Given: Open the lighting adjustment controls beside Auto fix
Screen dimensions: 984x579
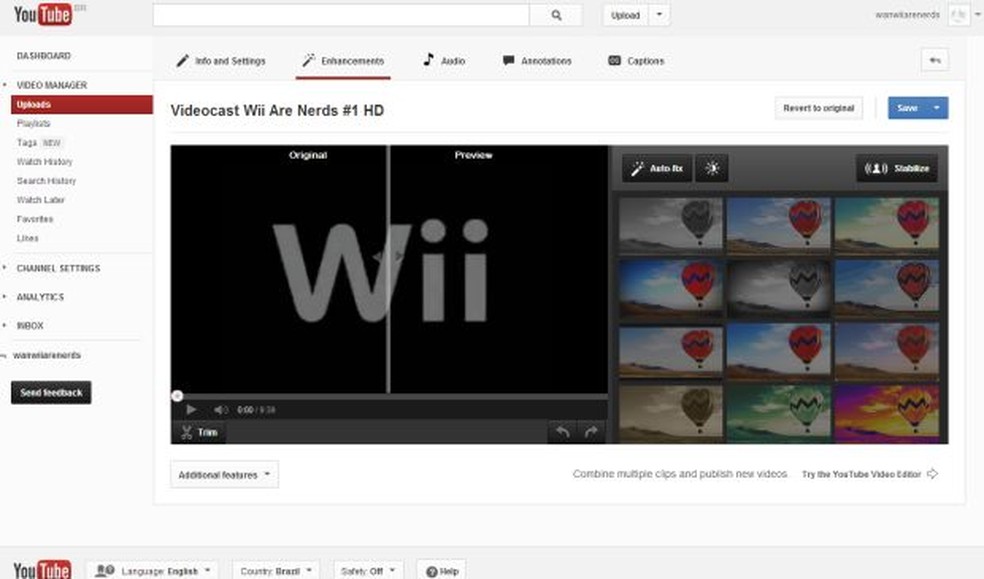Looking at the screenshot, I should point(711,168).
